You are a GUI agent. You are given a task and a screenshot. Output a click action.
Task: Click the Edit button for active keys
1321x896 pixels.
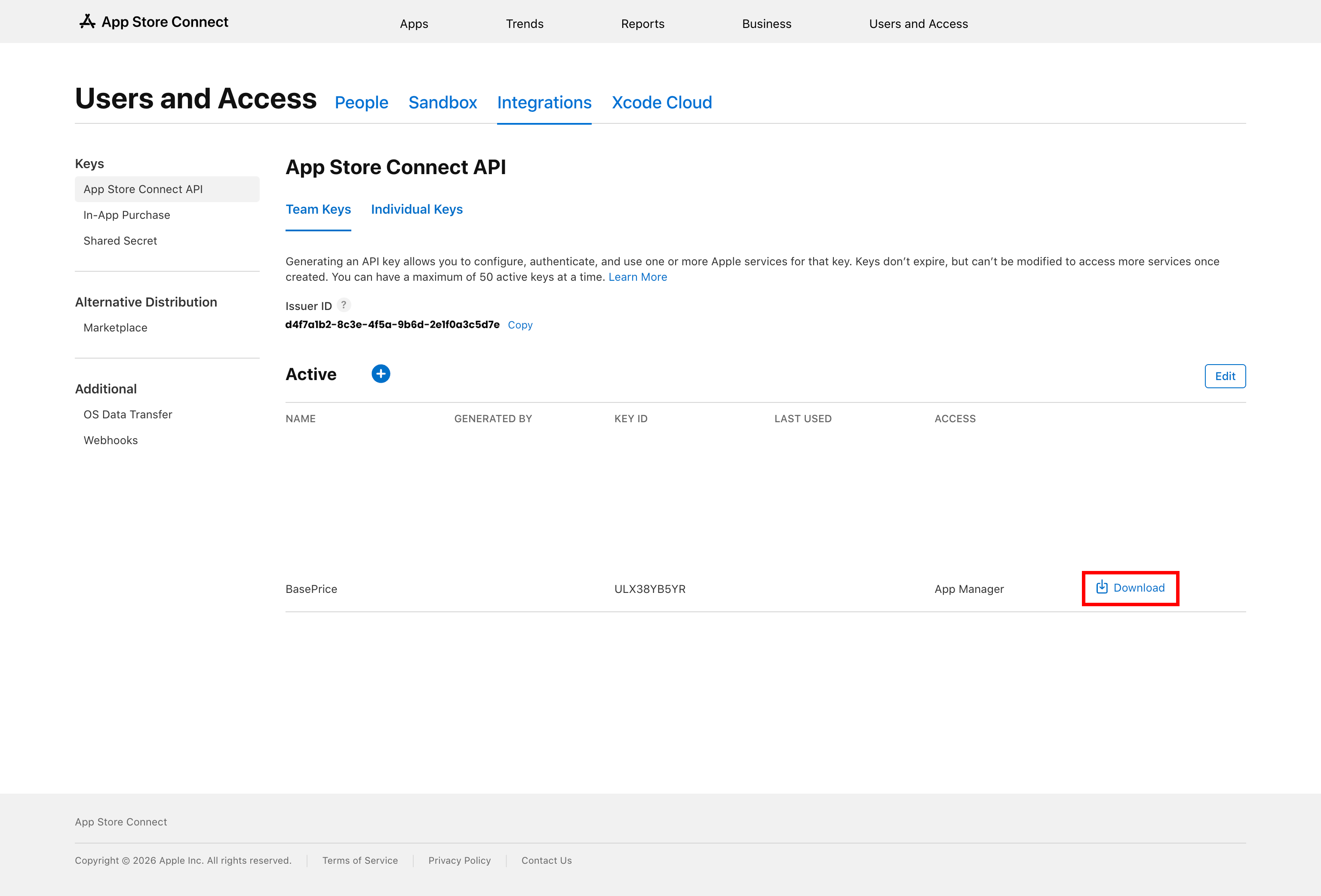1225,376
